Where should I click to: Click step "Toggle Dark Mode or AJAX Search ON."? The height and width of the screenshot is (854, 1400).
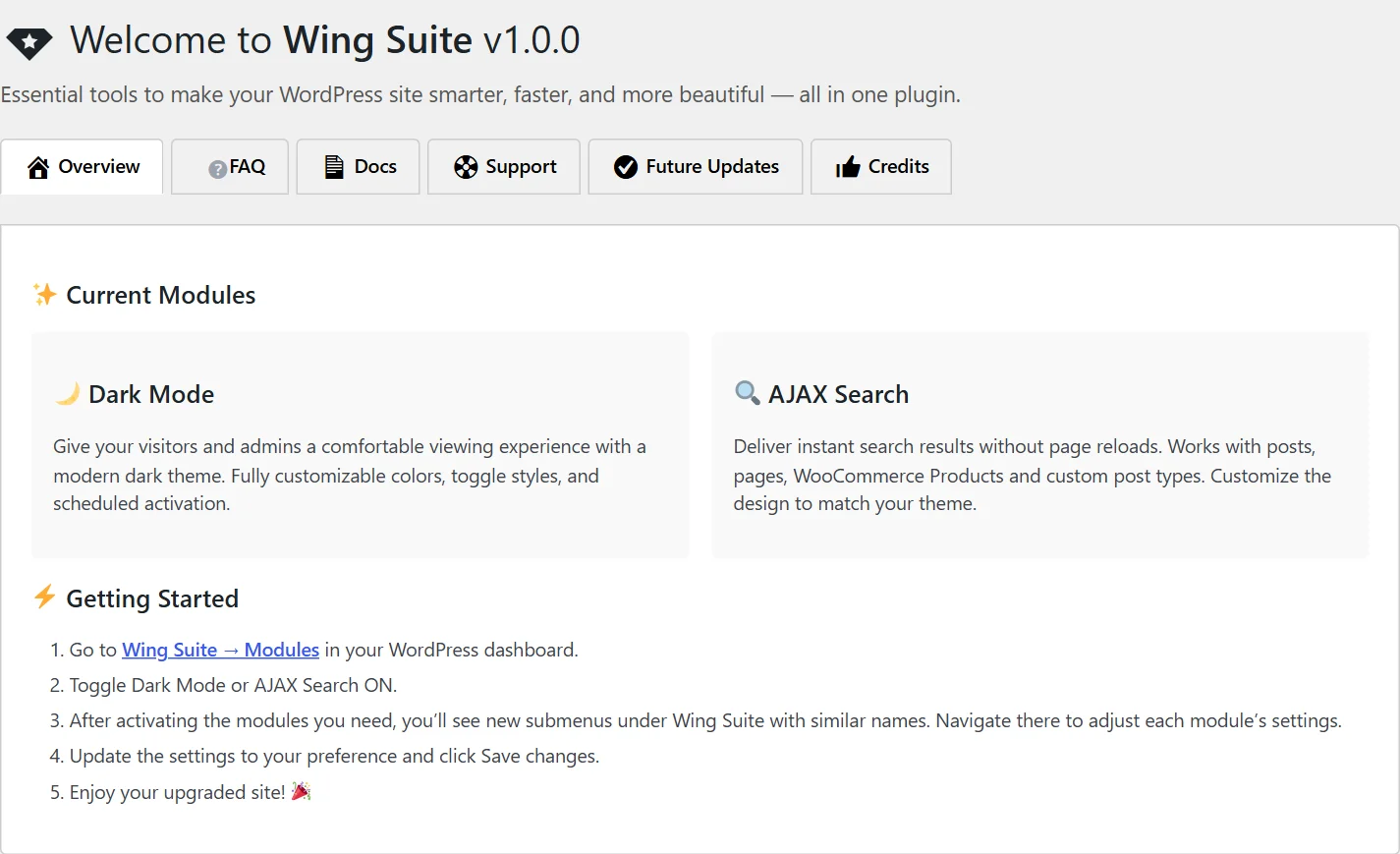coord(233,685)
